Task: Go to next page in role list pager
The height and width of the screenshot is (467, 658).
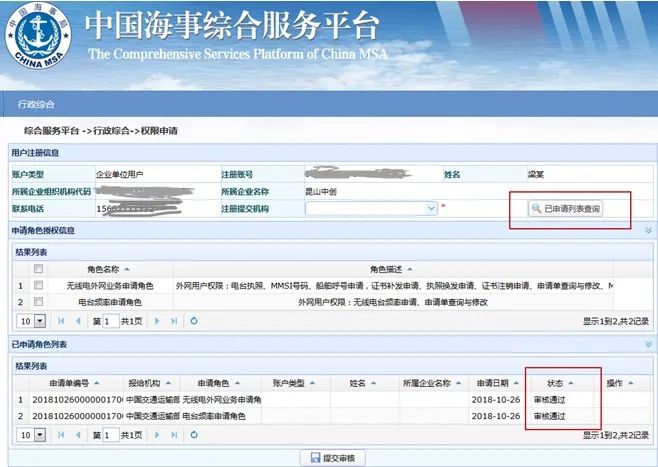Action: tap(157, 321)
